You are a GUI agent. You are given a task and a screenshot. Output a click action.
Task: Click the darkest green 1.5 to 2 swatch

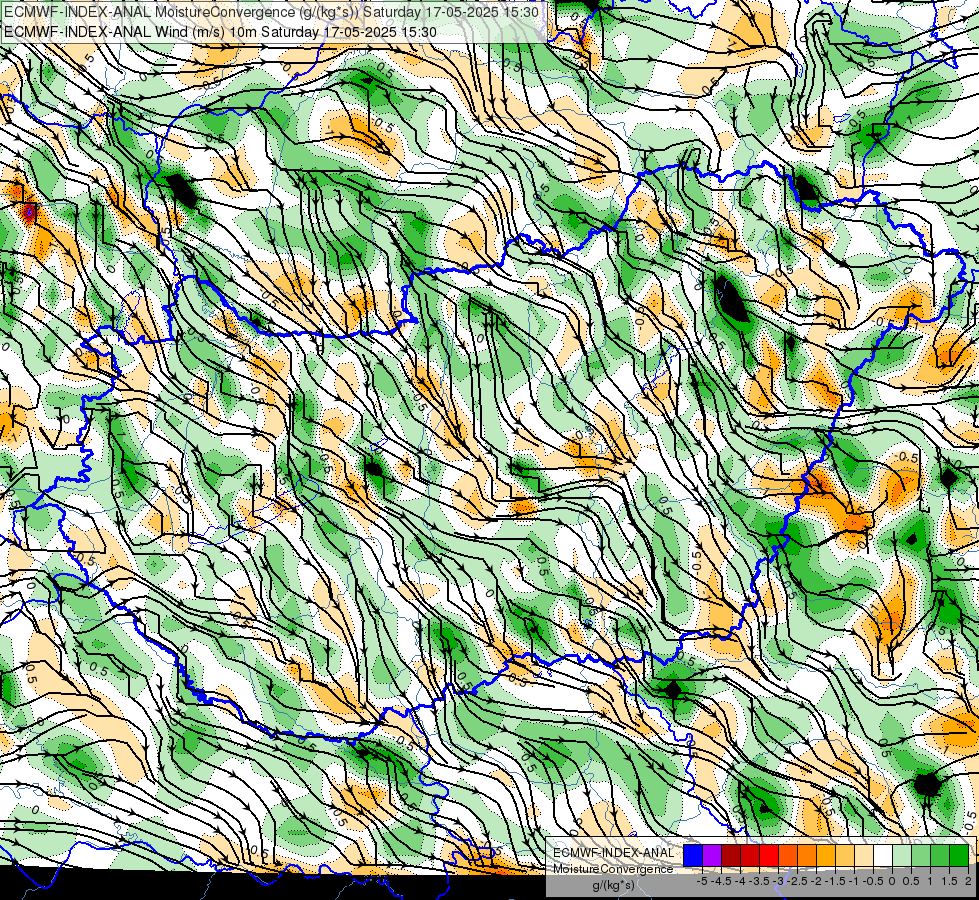coord(959,855)
